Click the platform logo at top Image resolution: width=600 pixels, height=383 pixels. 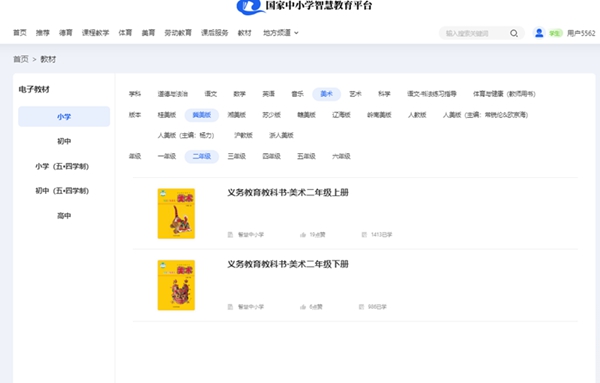pos(305,6)
